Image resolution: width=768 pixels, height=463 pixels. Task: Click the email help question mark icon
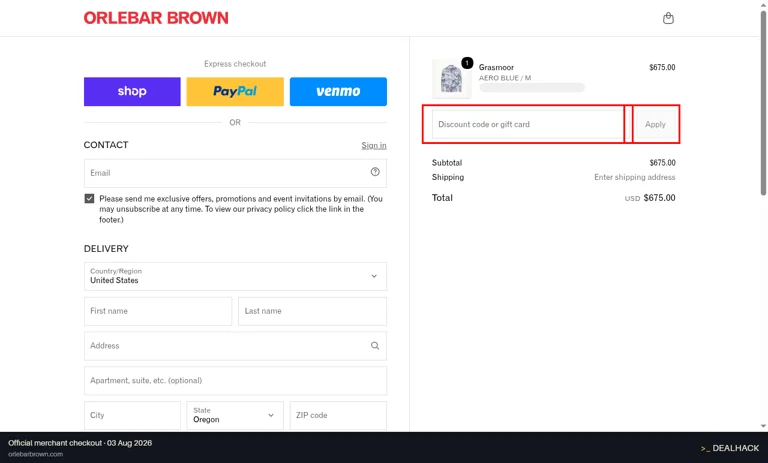point(375,171)
